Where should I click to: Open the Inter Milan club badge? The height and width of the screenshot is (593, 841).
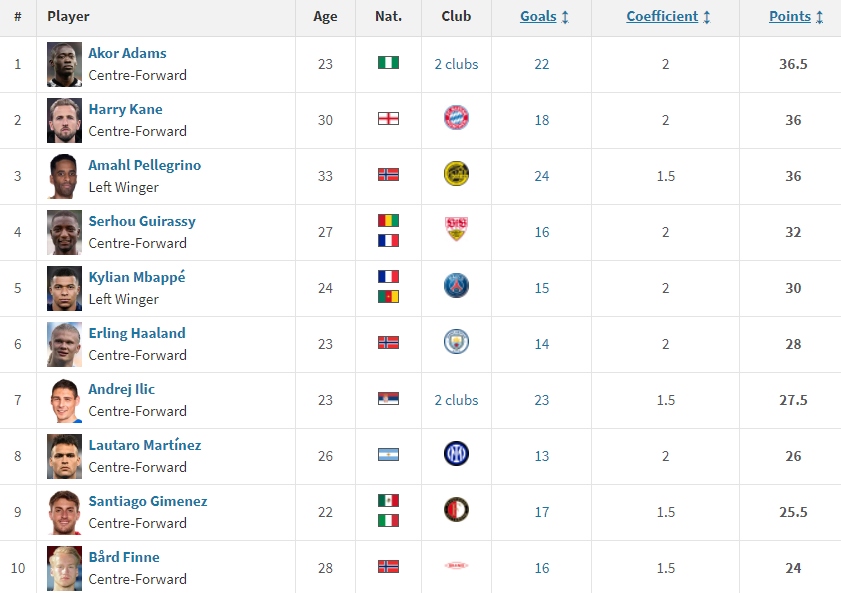click(x=456, y=454)
